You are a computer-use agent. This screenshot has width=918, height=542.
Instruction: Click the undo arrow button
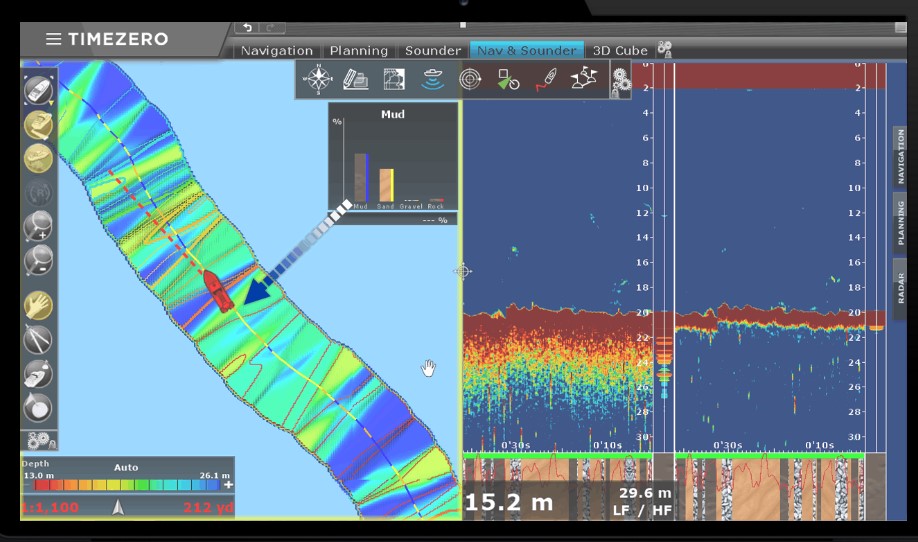click(x=246, y=27)
